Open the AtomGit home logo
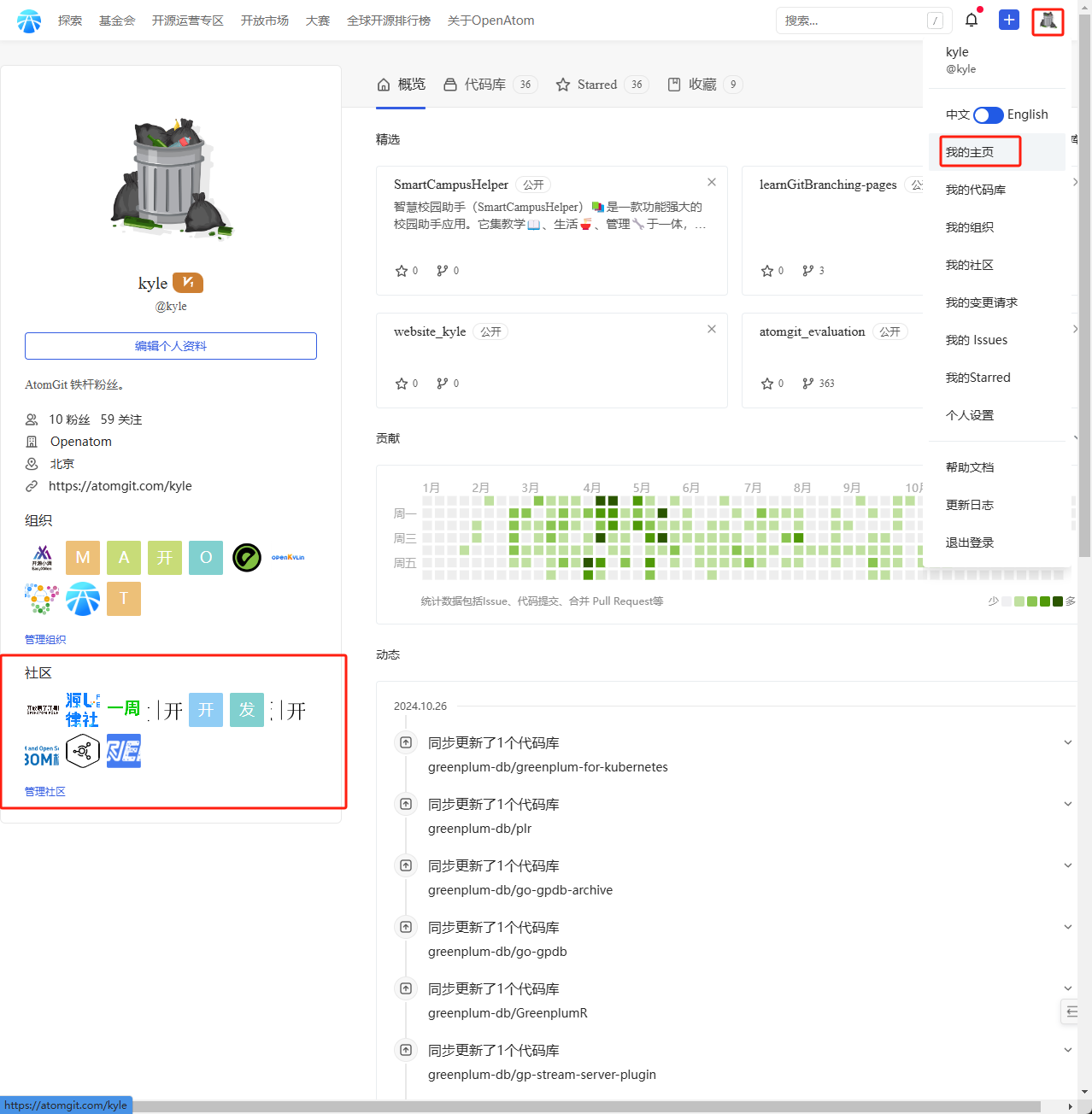 click(x=29, y=21)
